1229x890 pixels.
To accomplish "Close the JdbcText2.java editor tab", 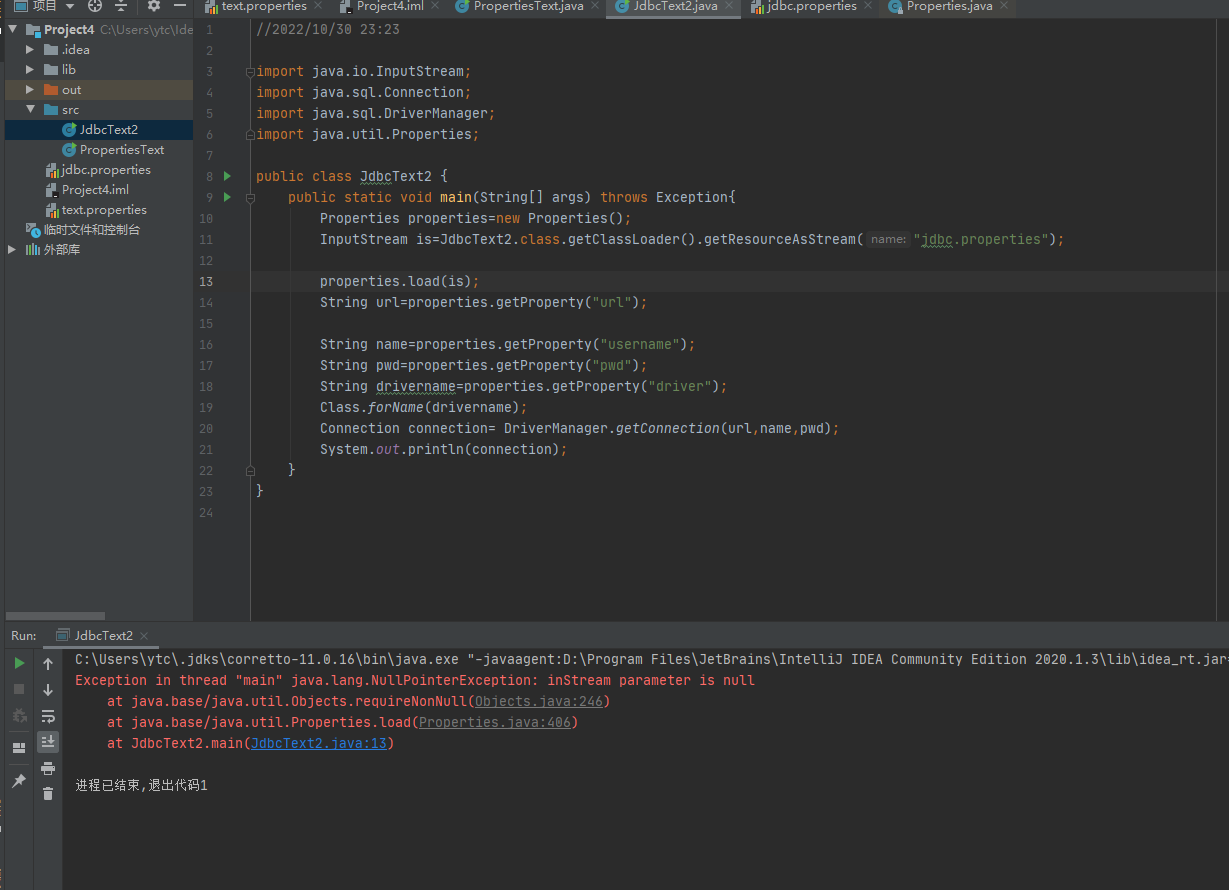I will point(730,6).
